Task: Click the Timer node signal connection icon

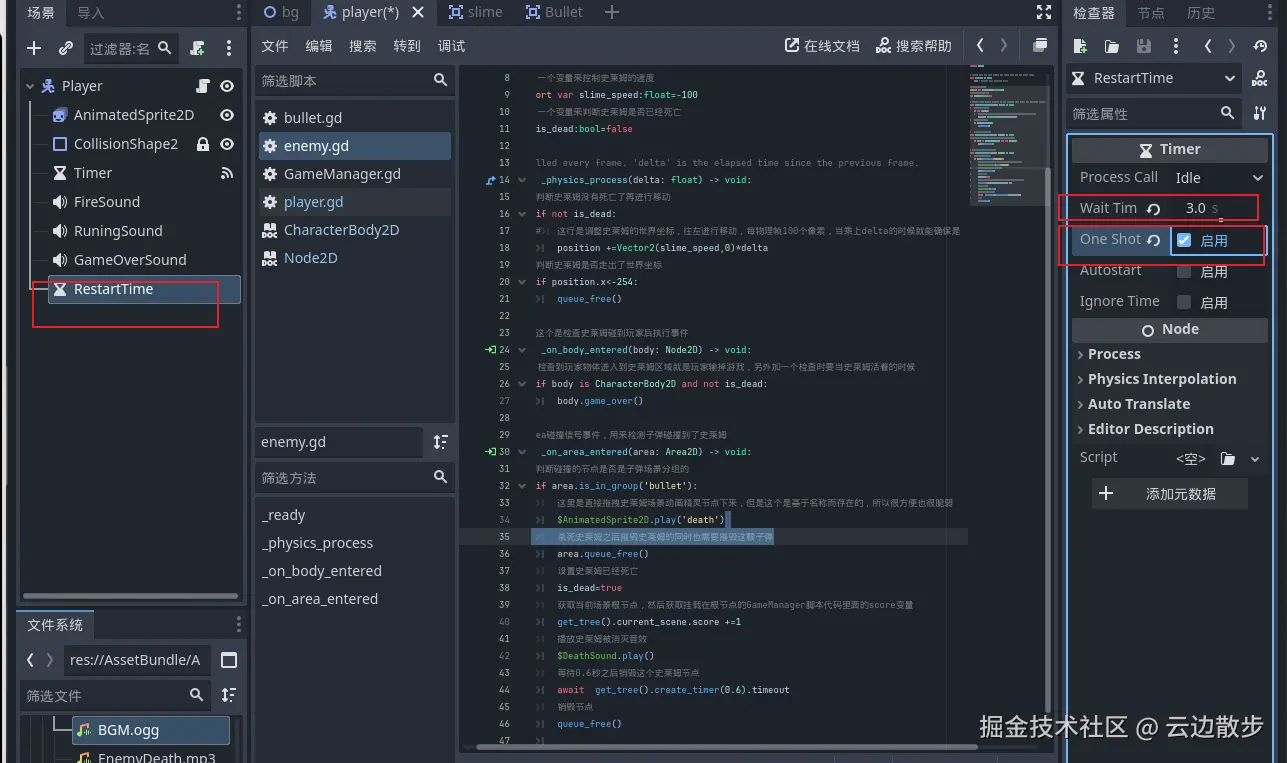Action: point(227,173)
